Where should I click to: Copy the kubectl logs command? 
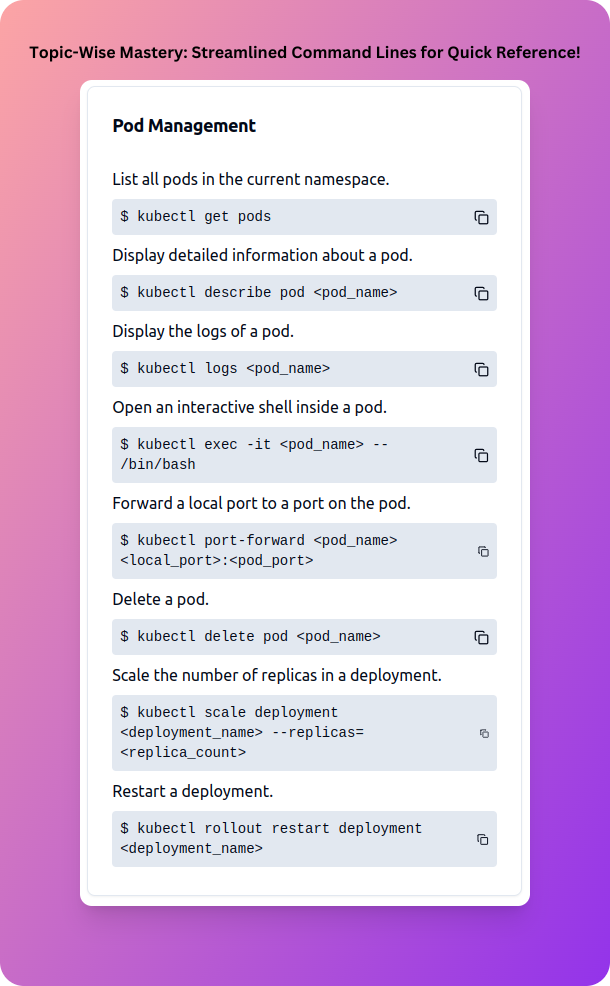481,370
